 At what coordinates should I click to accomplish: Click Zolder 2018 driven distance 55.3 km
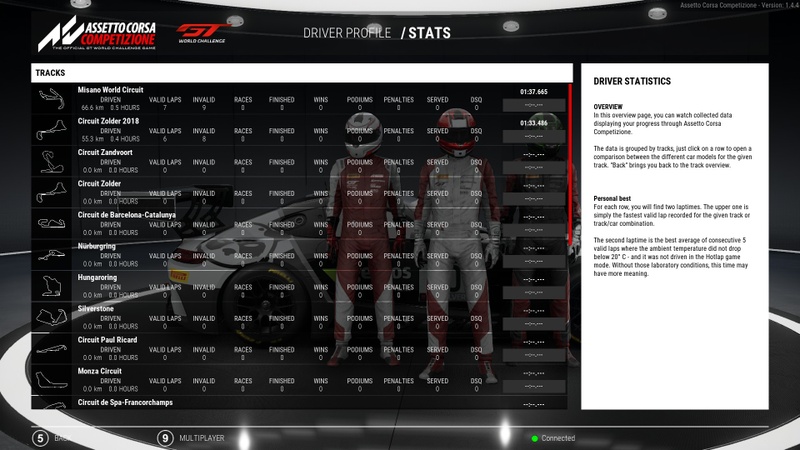point(92,139)
